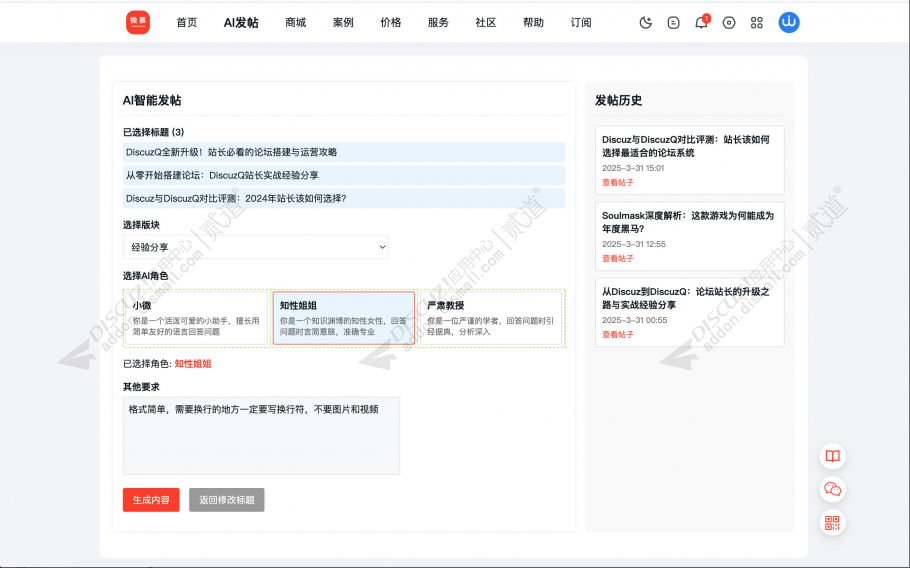
Task: Click the circular target icon in header
Action: click(x=729, y=23)
